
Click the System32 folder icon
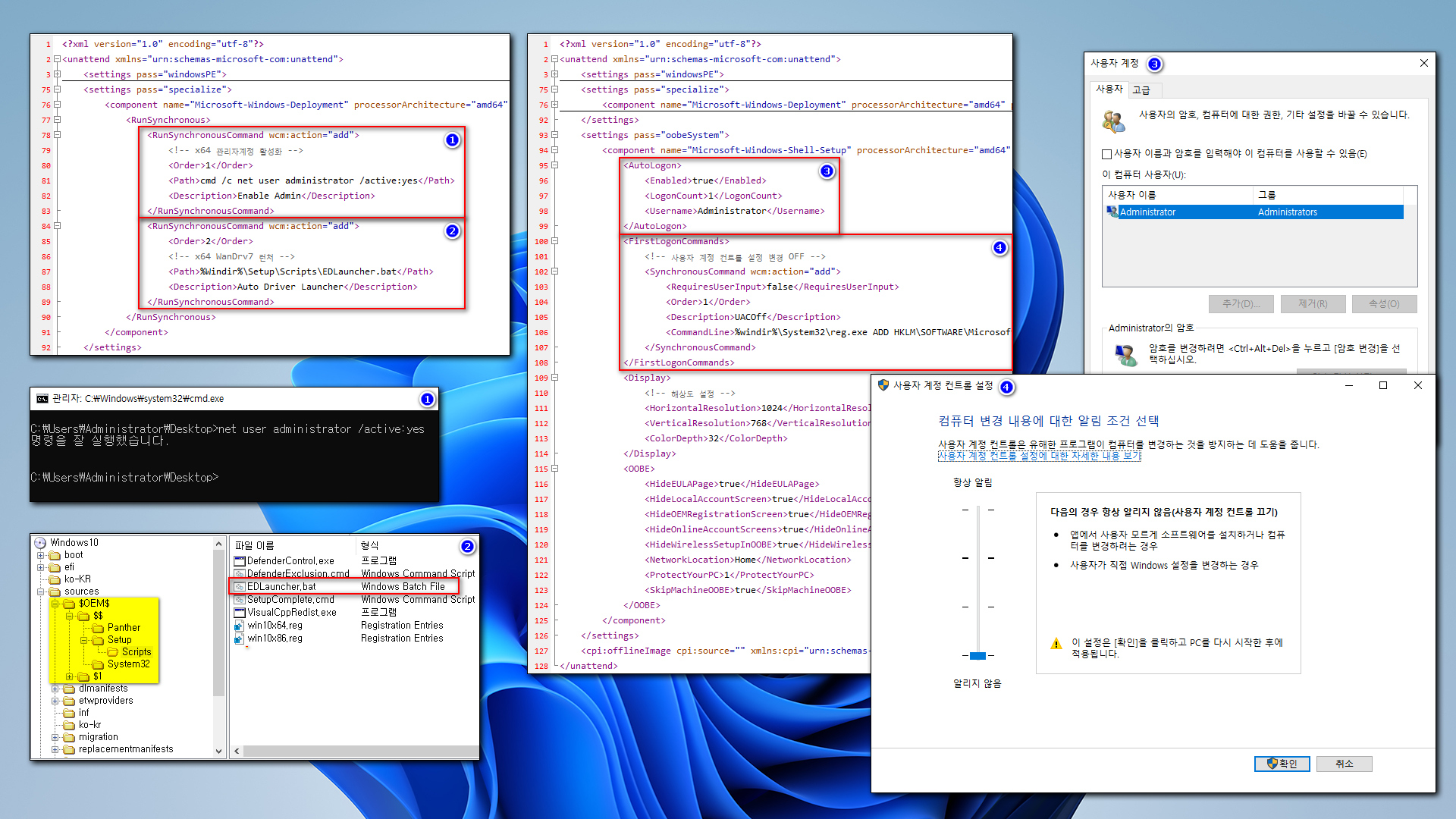98,664
